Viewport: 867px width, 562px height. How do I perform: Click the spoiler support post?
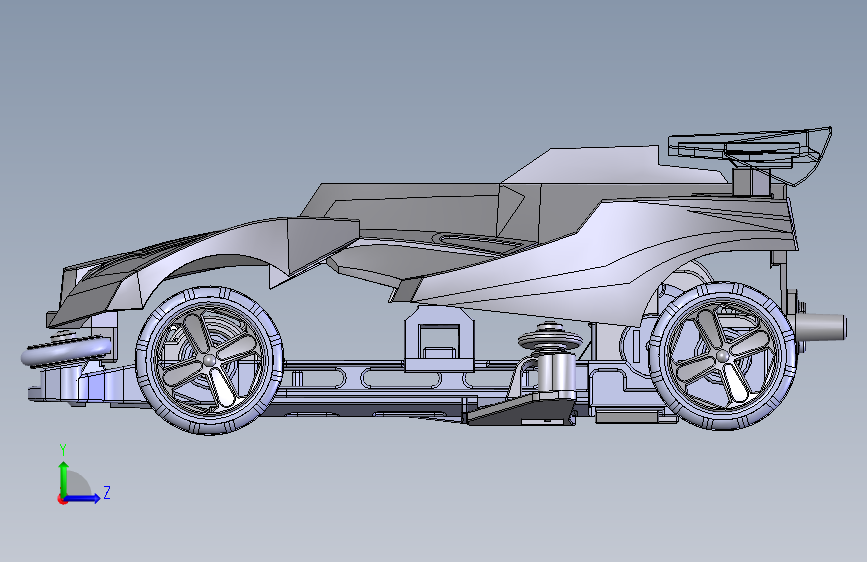(x=751, y=181)
